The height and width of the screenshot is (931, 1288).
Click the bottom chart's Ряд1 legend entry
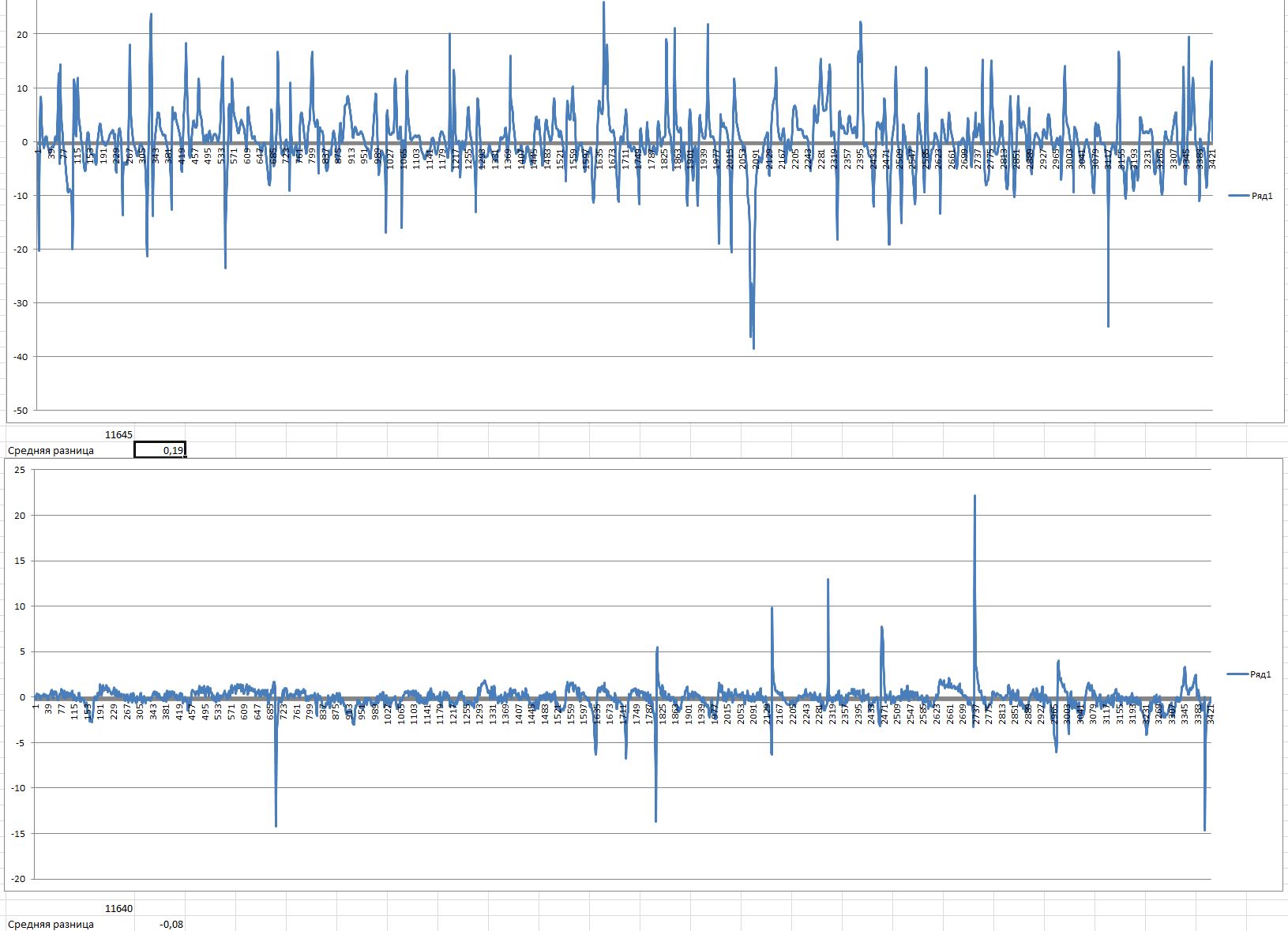tap(1260, 674)
